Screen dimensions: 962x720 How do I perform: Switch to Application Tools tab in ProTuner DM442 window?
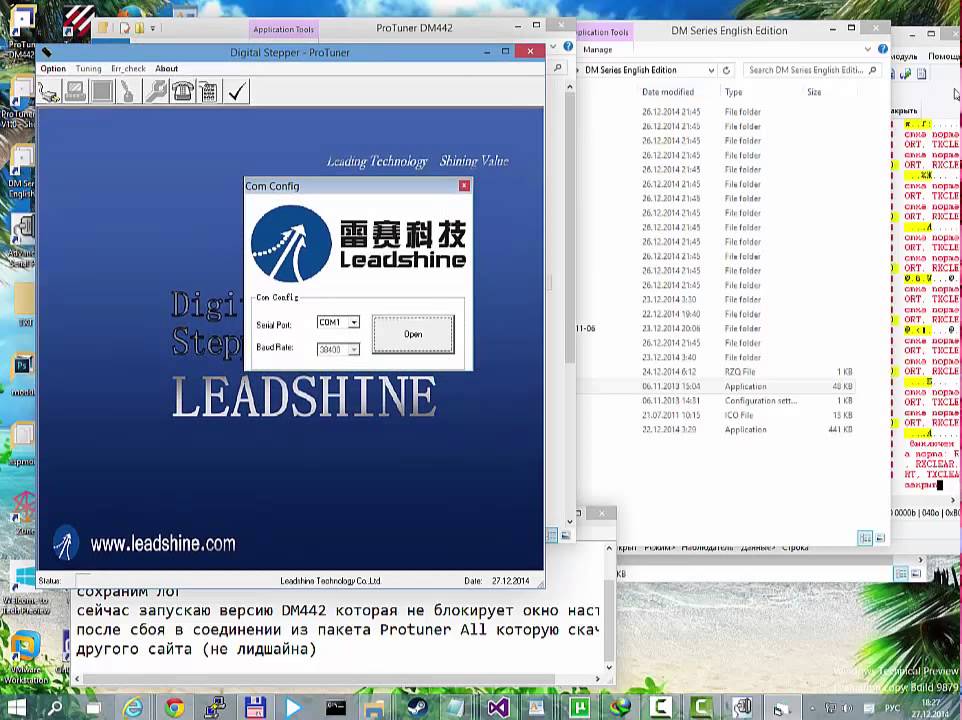click(283, 29)
